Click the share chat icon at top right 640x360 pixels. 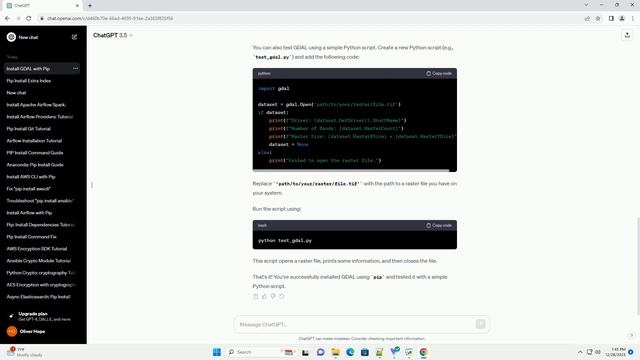tap(627, 35)
